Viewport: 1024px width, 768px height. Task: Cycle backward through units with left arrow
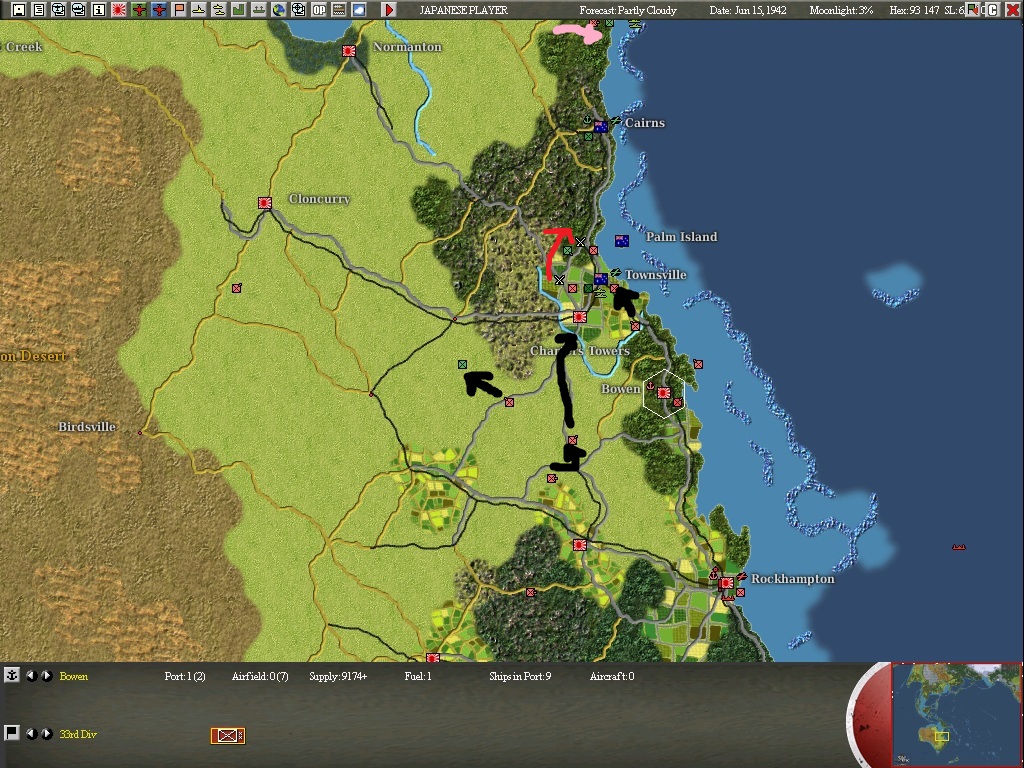(x=31, y=734)
